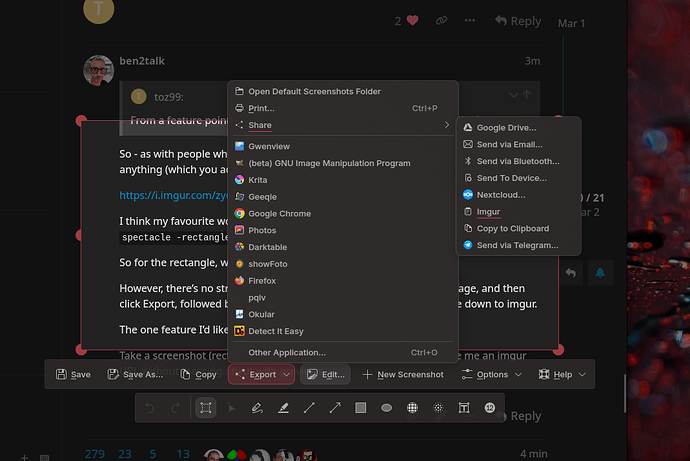This screenshot has height=461, width=690.
Task: Click the 3m post timestamp
Action: (532, 61)
